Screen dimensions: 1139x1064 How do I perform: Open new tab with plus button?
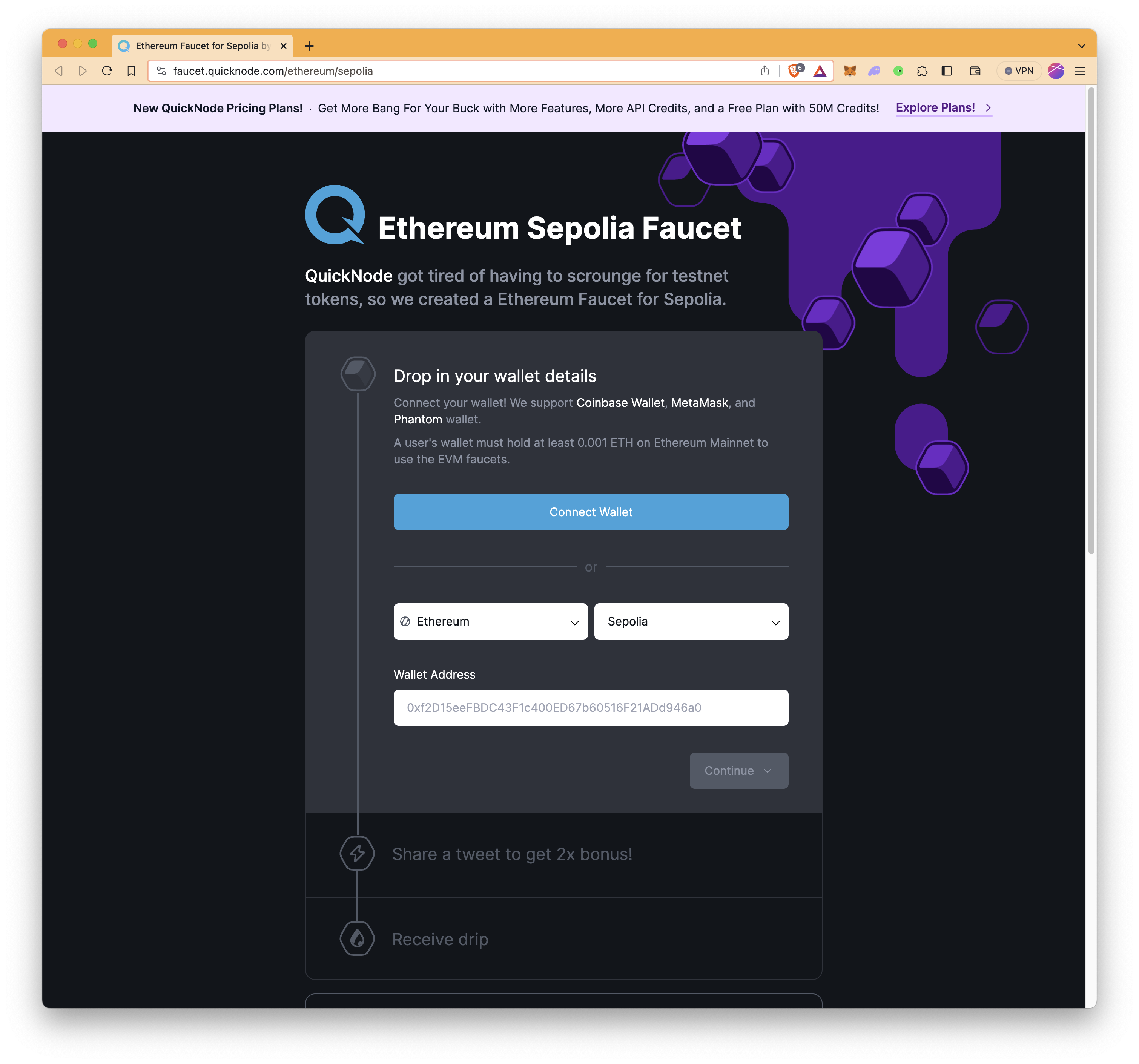click(309, 45)
